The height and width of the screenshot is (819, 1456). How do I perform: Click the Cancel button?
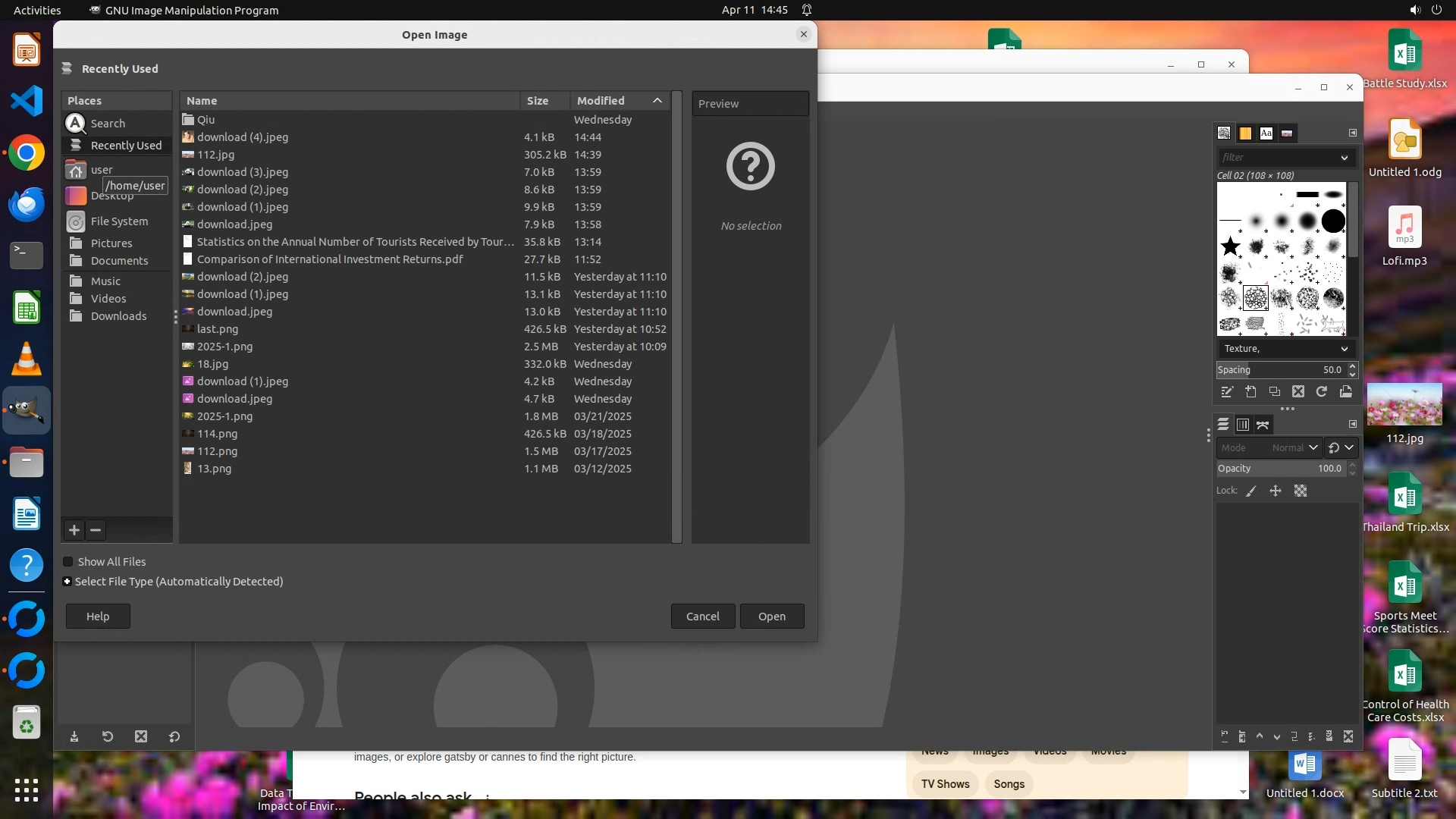[x=702, y=617]
